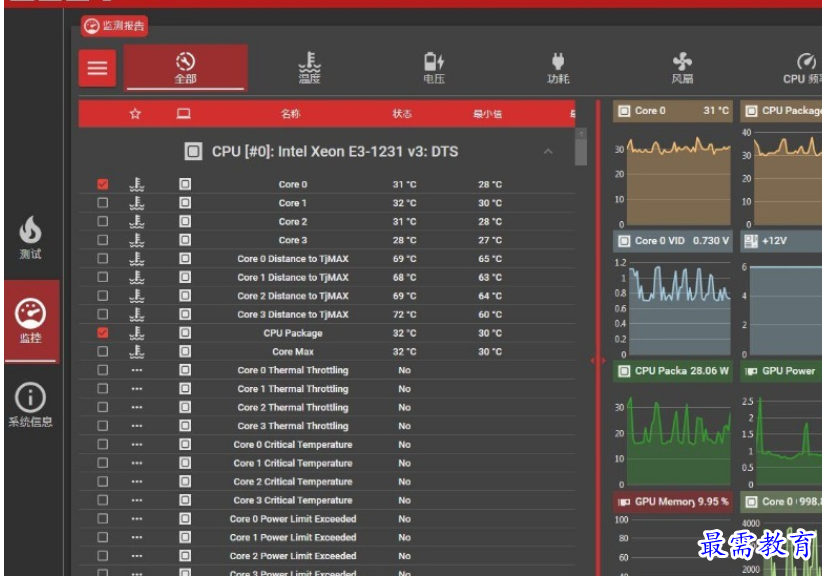822x576 pixels.
Task: Click the star favorites column header icon
Action: [135, 114]
